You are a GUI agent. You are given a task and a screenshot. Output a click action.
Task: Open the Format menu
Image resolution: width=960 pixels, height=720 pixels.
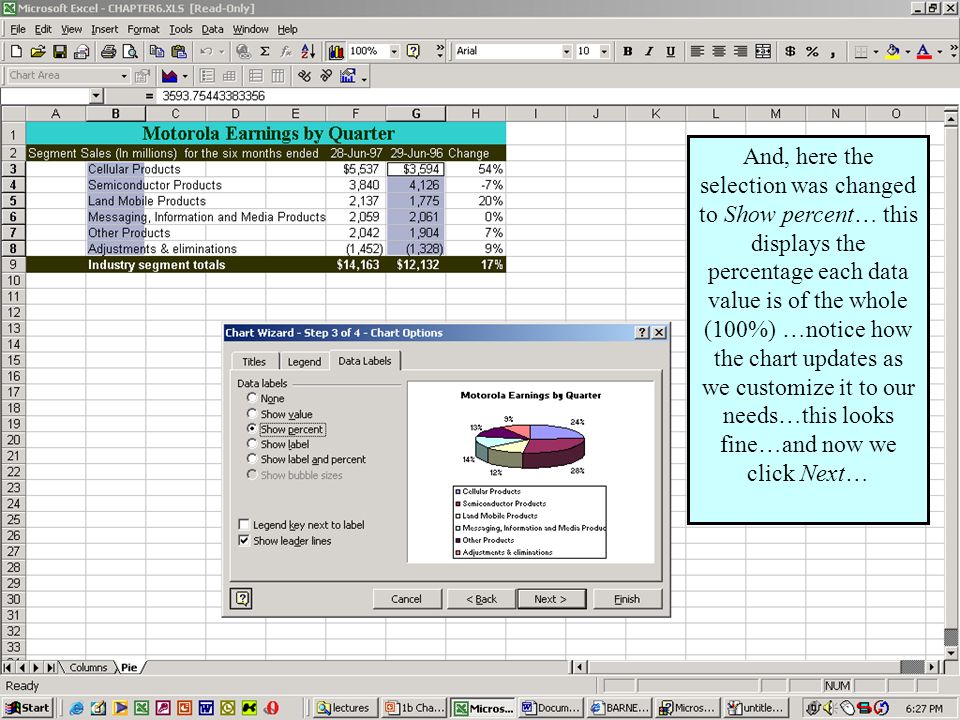(143, 29)
